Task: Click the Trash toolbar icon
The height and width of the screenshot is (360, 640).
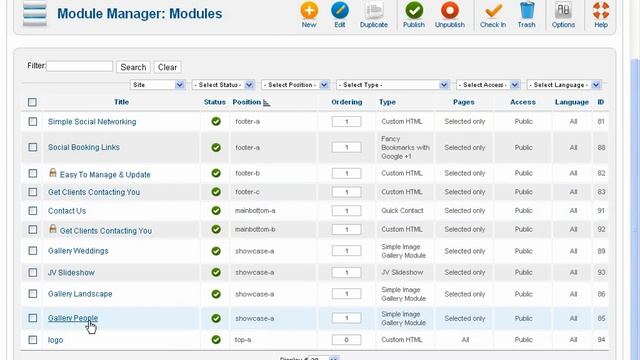Action: [x=527, y=15]
